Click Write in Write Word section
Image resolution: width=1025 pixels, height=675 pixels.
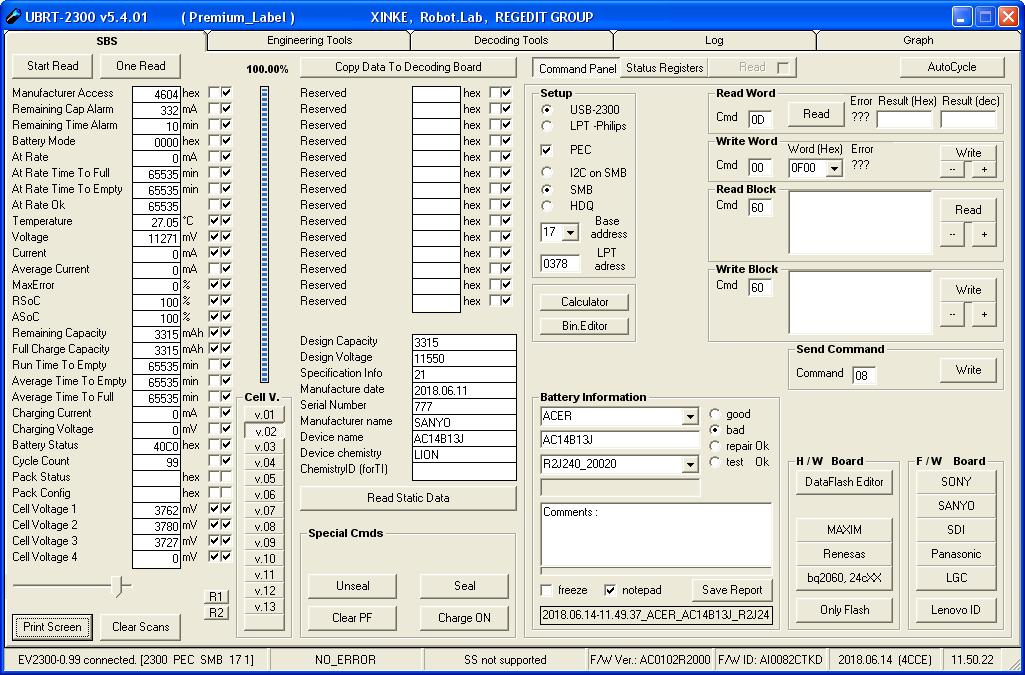click(968, 153)
